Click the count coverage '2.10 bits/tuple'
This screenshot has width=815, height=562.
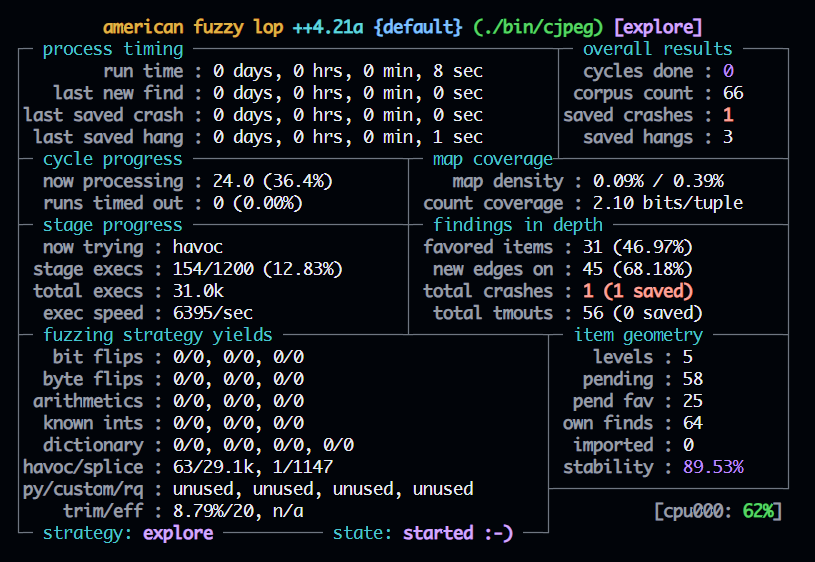[x=668, y=203]
